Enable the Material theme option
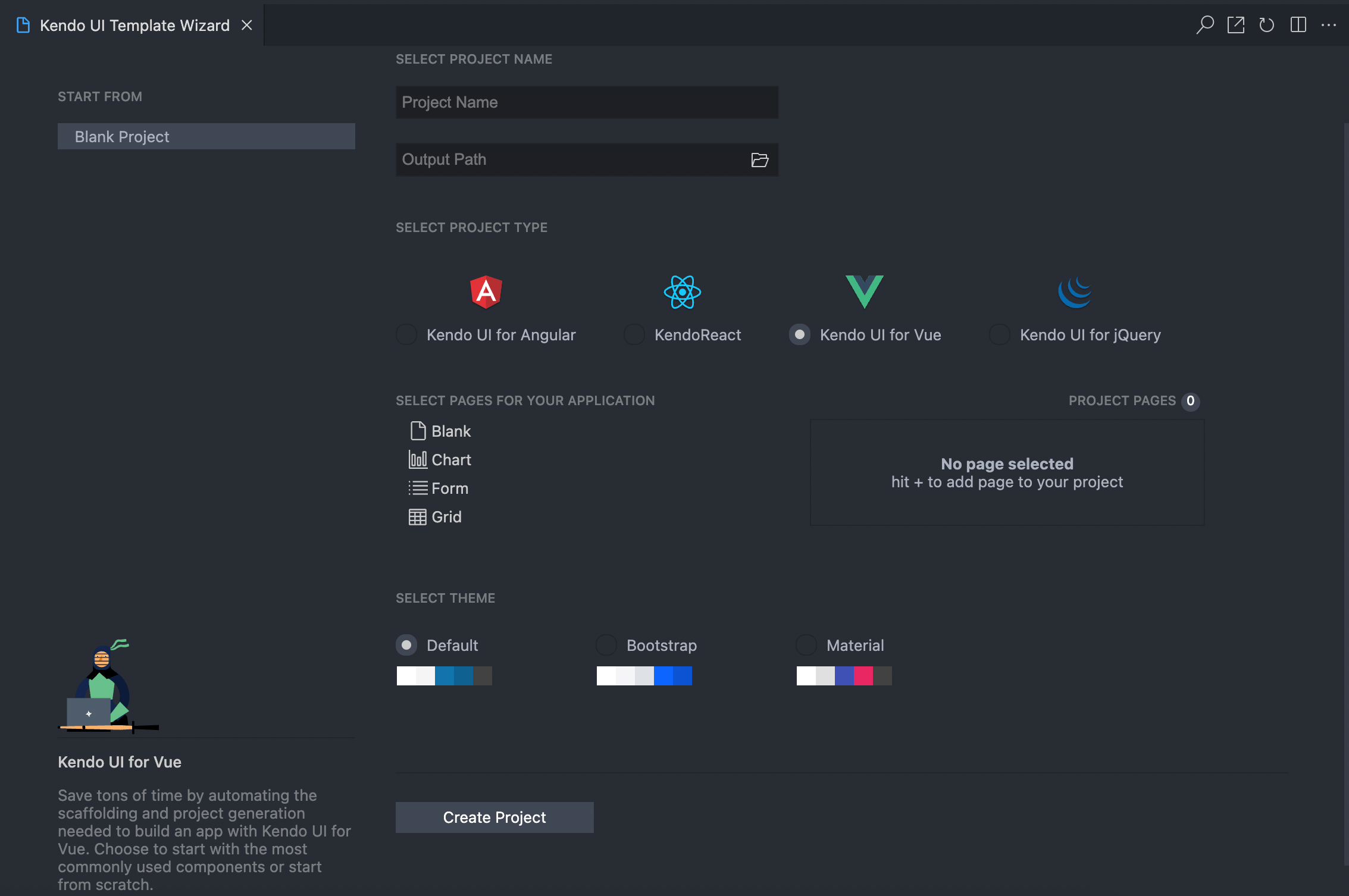 (x=806, y=644)
